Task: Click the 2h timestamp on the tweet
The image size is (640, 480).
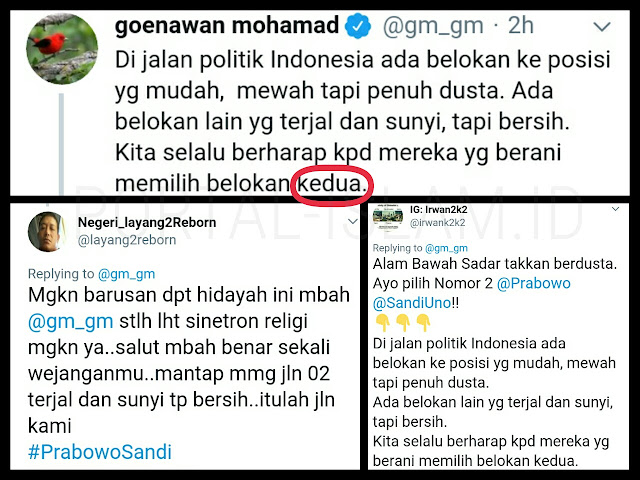Action: [x=520, y=25]
